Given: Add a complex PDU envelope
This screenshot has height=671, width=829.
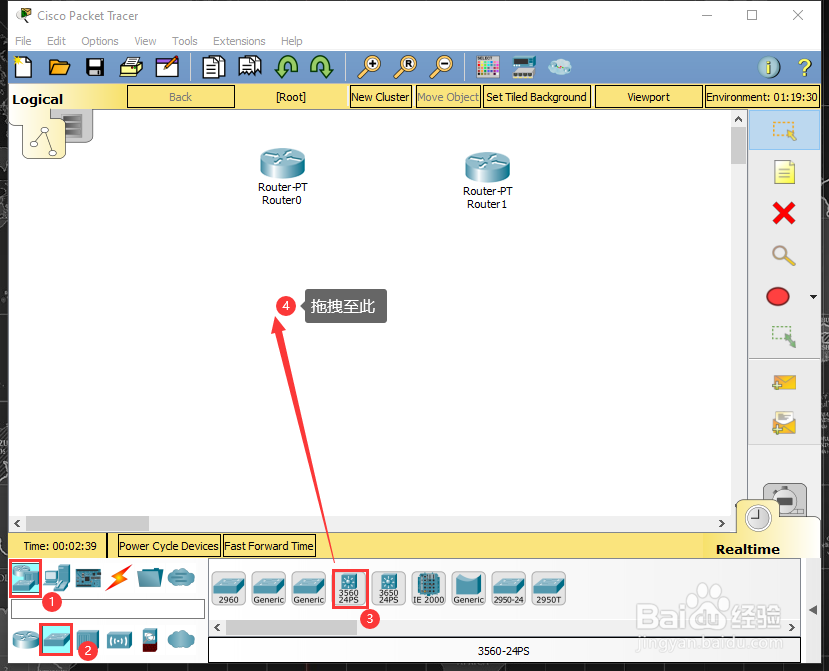Looking at the screenshot, I should coord(784,423).
